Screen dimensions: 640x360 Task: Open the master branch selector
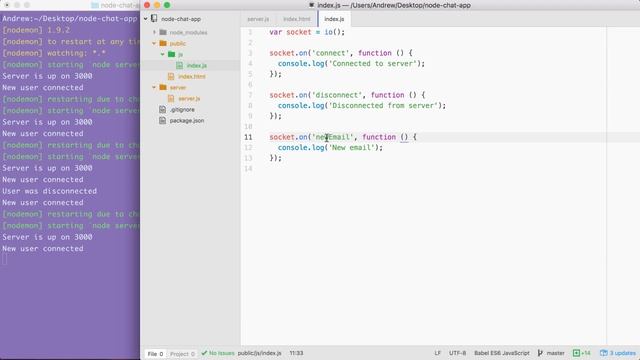pyautogui.click(x=556, y=353)
